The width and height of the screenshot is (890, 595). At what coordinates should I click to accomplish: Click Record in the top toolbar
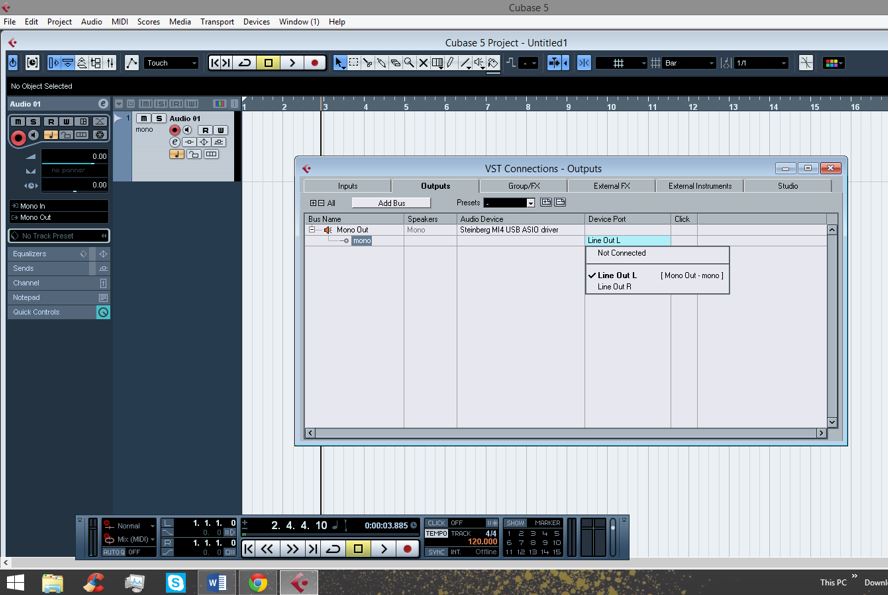pos(314,62)
